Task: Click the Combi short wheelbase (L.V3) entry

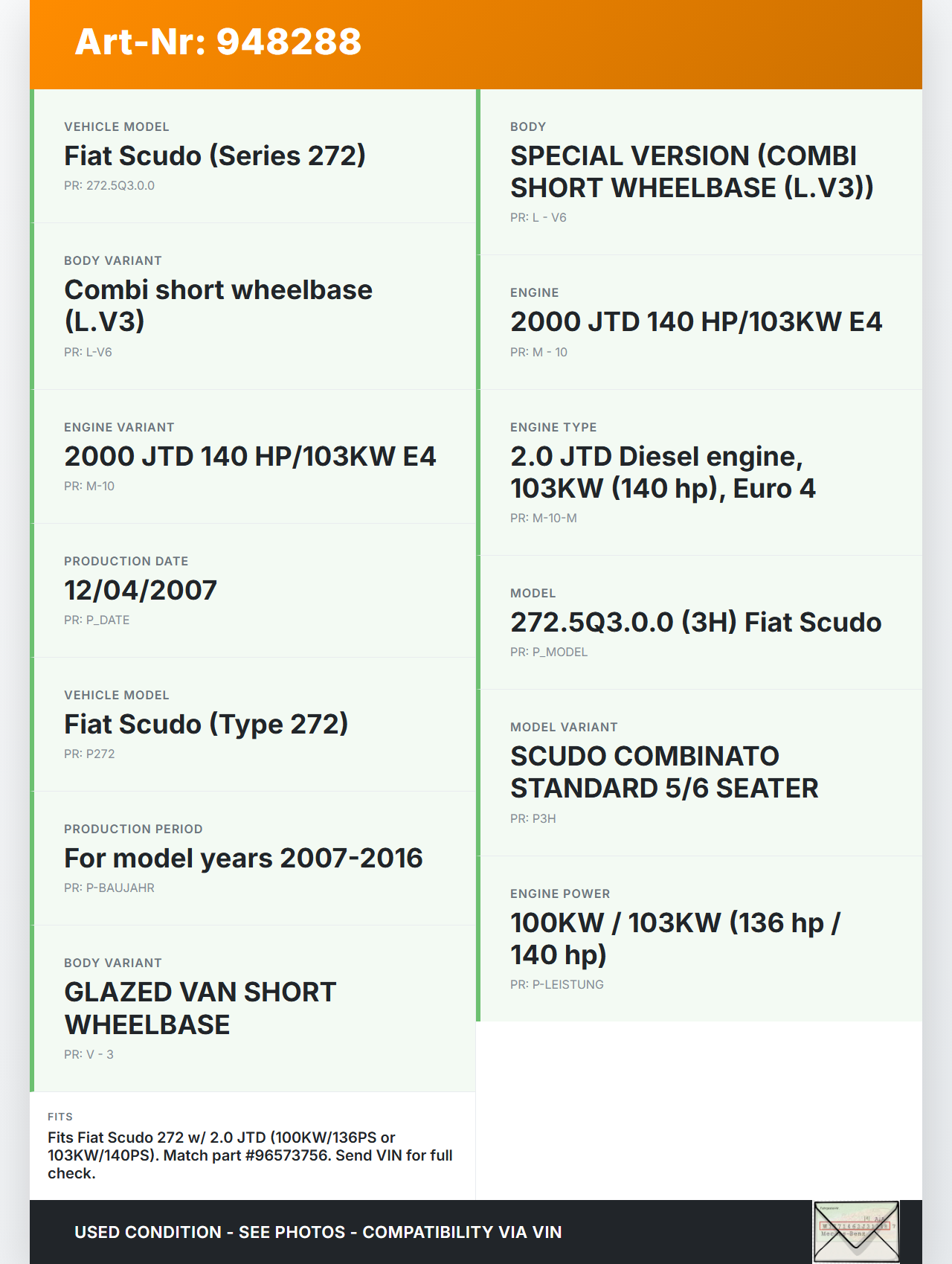Action: pyautogui.click(x=218, y=305)
